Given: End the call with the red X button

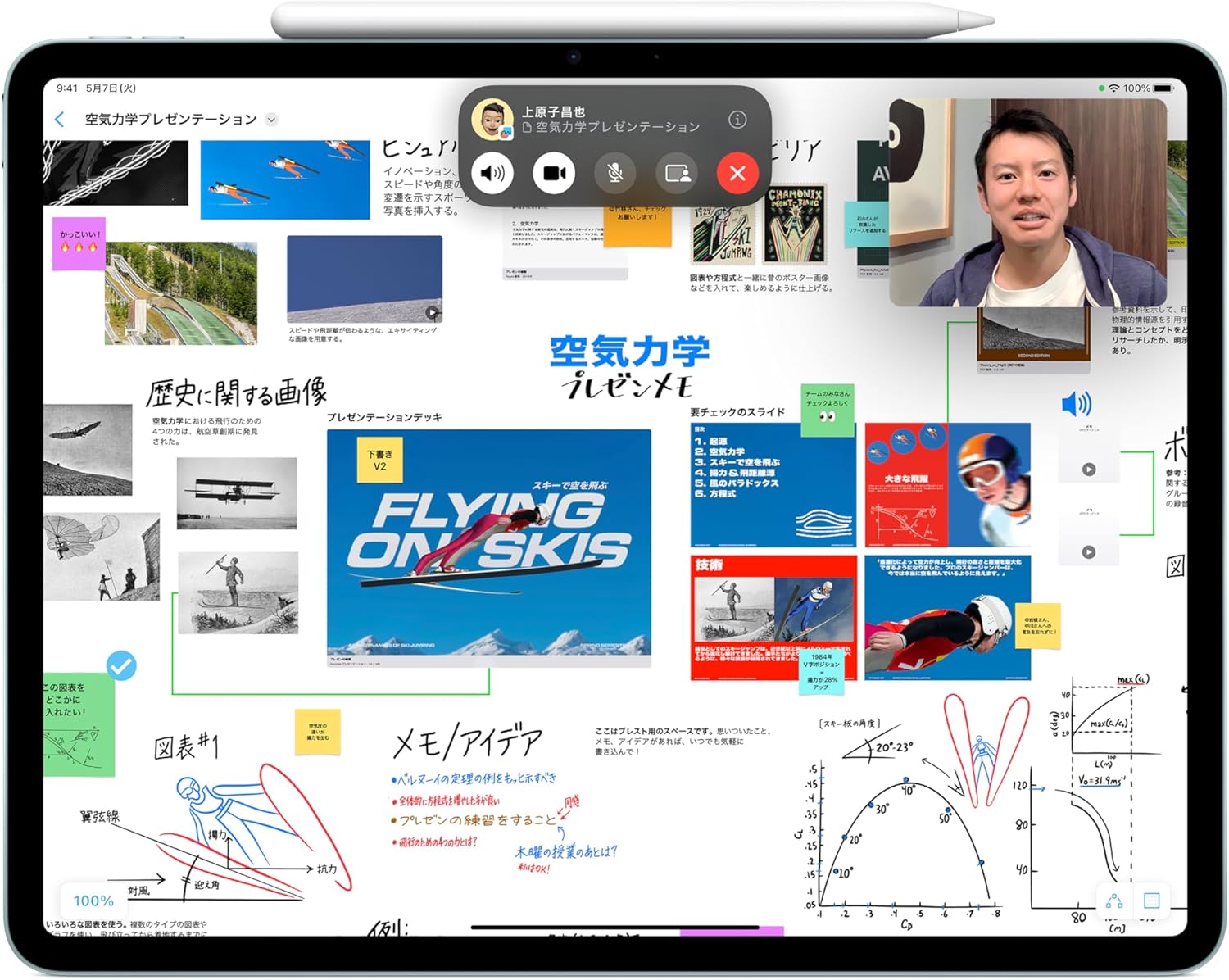Looking at the screenshot, I should (737, 173).
